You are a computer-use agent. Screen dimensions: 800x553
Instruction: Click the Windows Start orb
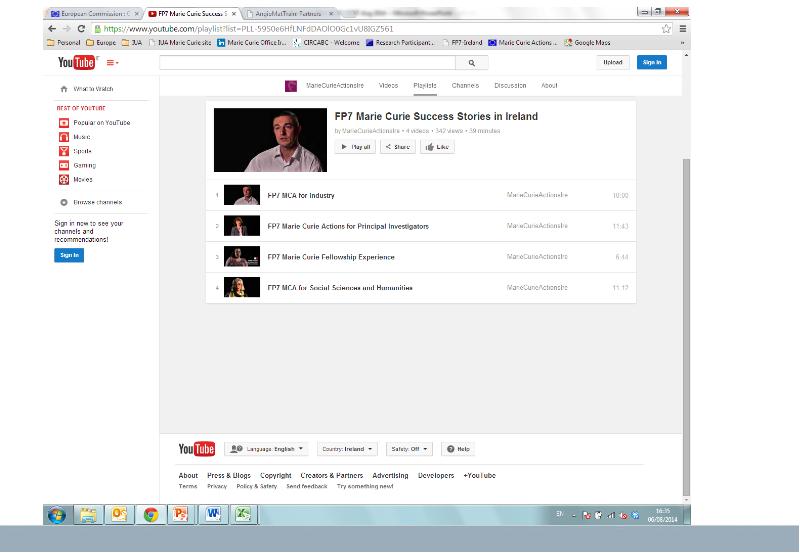click(57, 515)
